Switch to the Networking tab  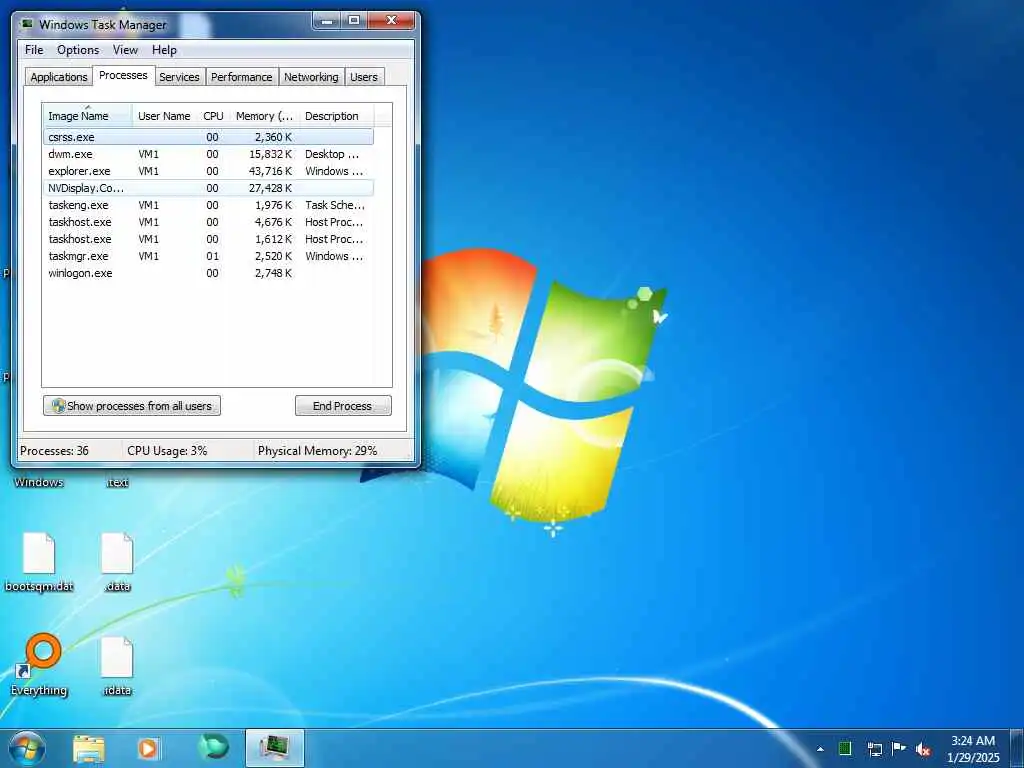[312, 77]
